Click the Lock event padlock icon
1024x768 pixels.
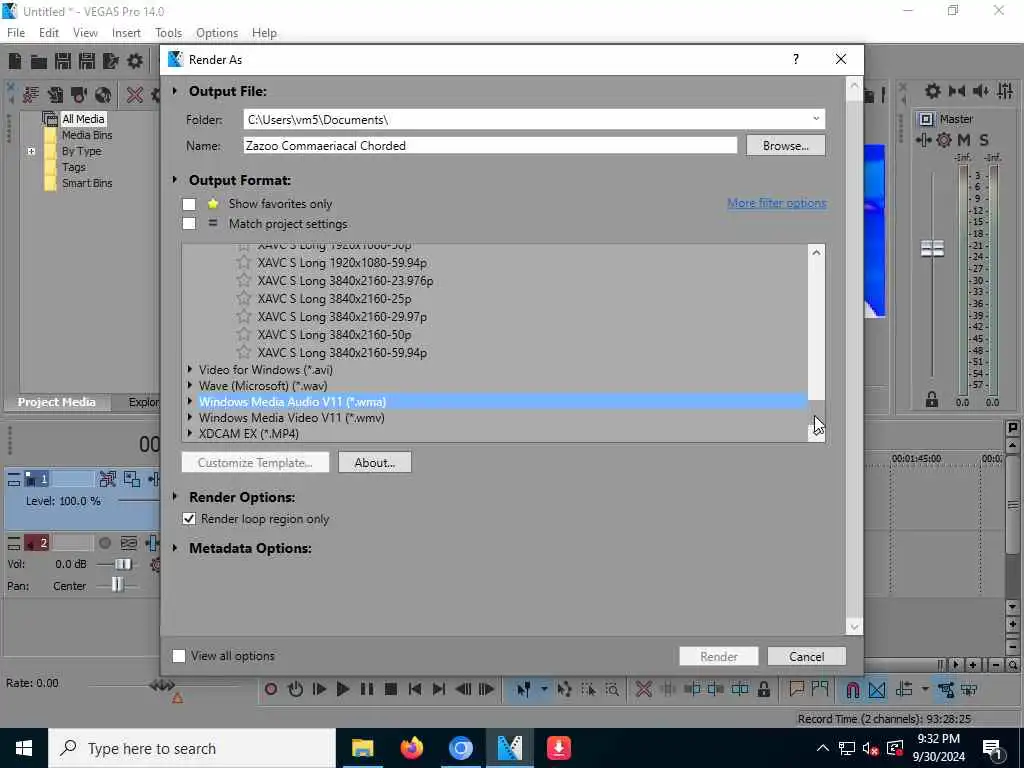(x=763, y=689)
